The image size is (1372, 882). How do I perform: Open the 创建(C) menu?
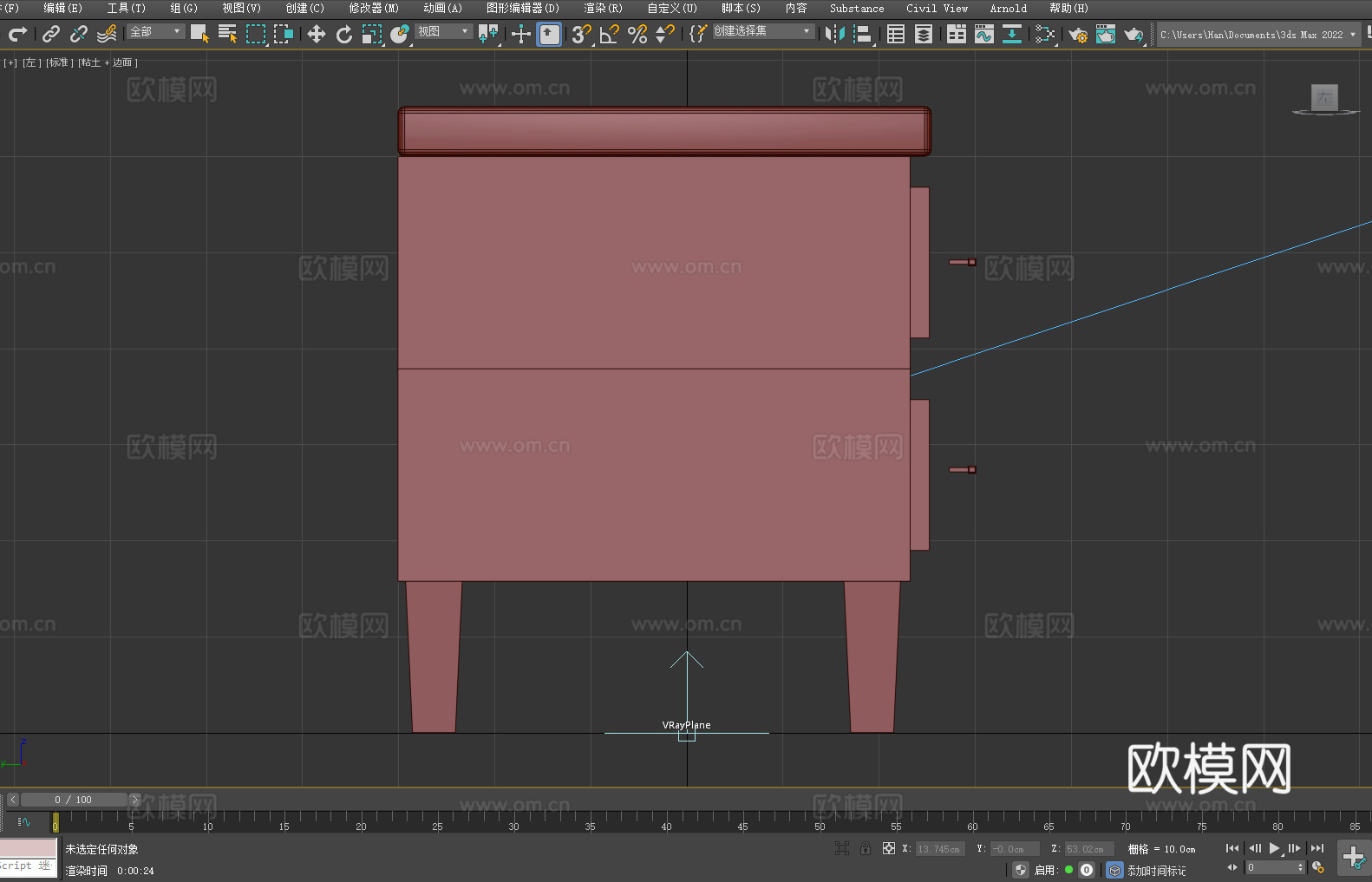[x=305, y=8]
